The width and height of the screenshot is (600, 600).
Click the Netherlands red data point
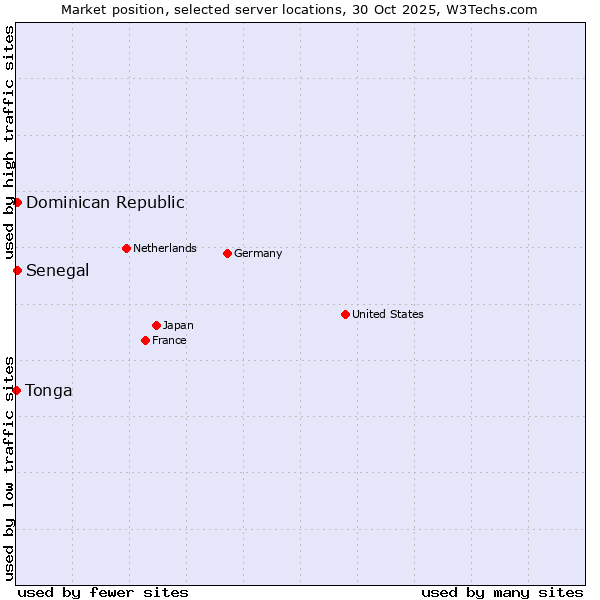point(126,248)
